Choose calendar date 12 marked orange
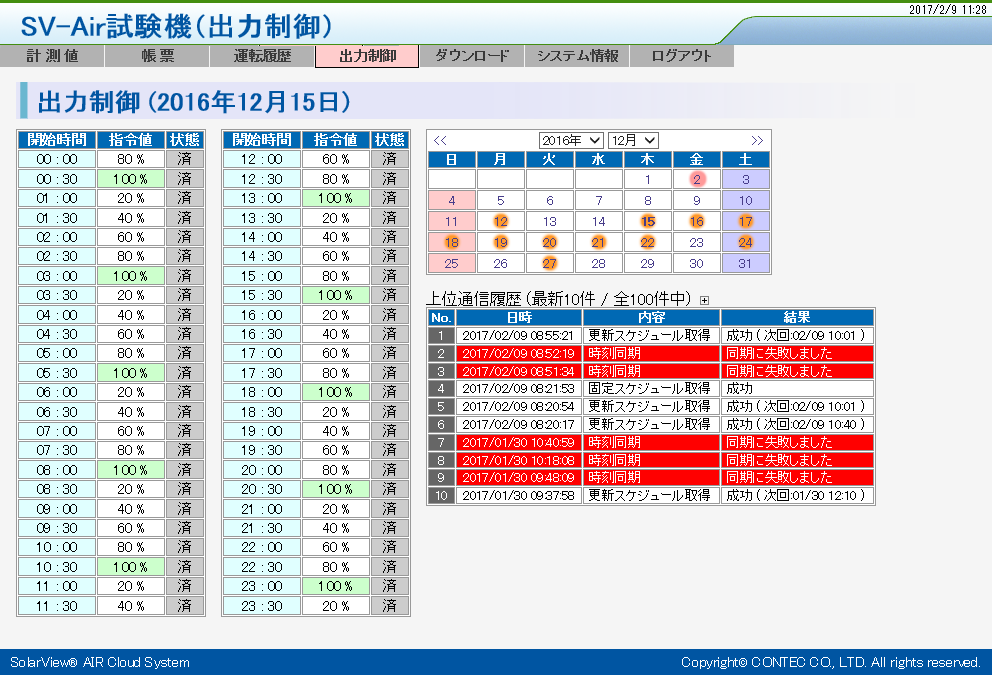The height and width of the screenshot is (675, 992). click(501, 221)
